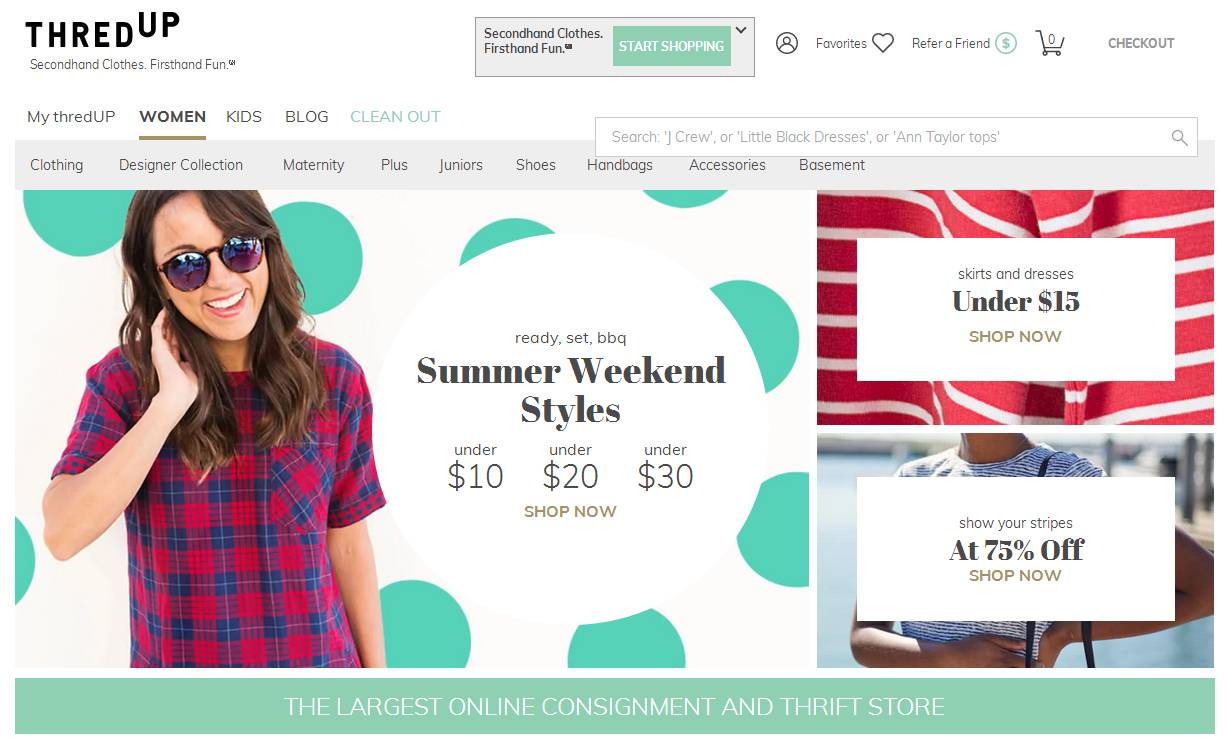Click the CHECKOUT link

[1141, 43]
